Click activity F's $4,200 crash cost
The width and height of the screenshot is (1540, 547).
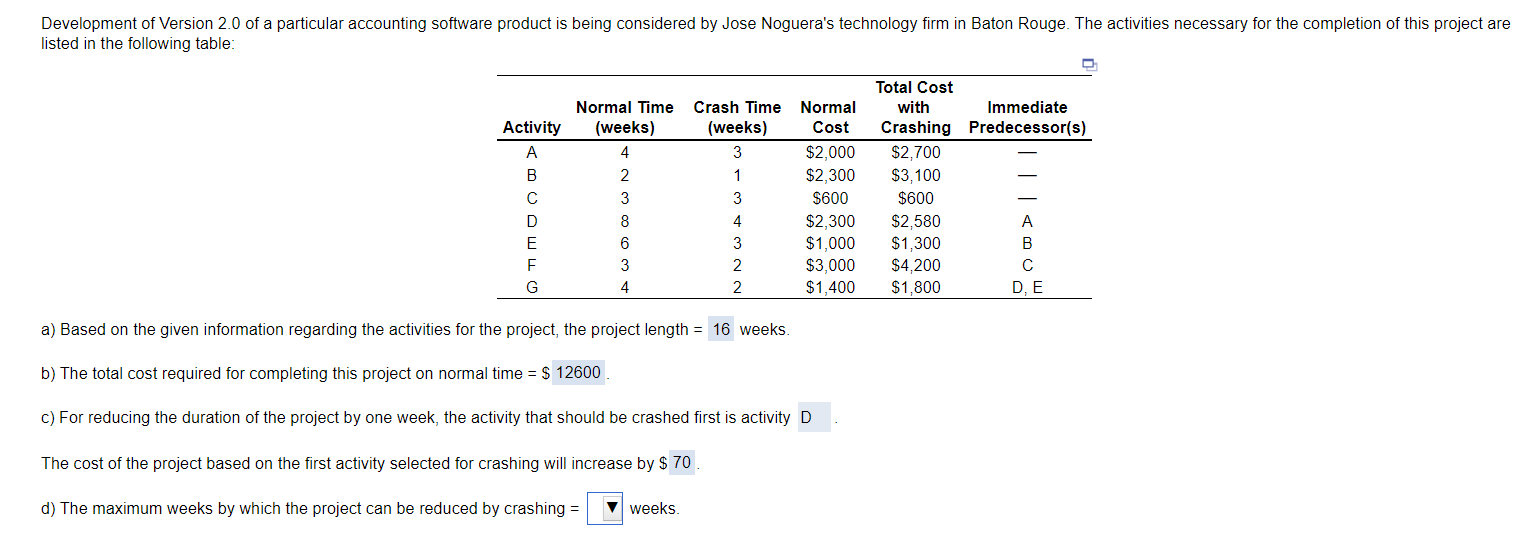click(915, 265)
